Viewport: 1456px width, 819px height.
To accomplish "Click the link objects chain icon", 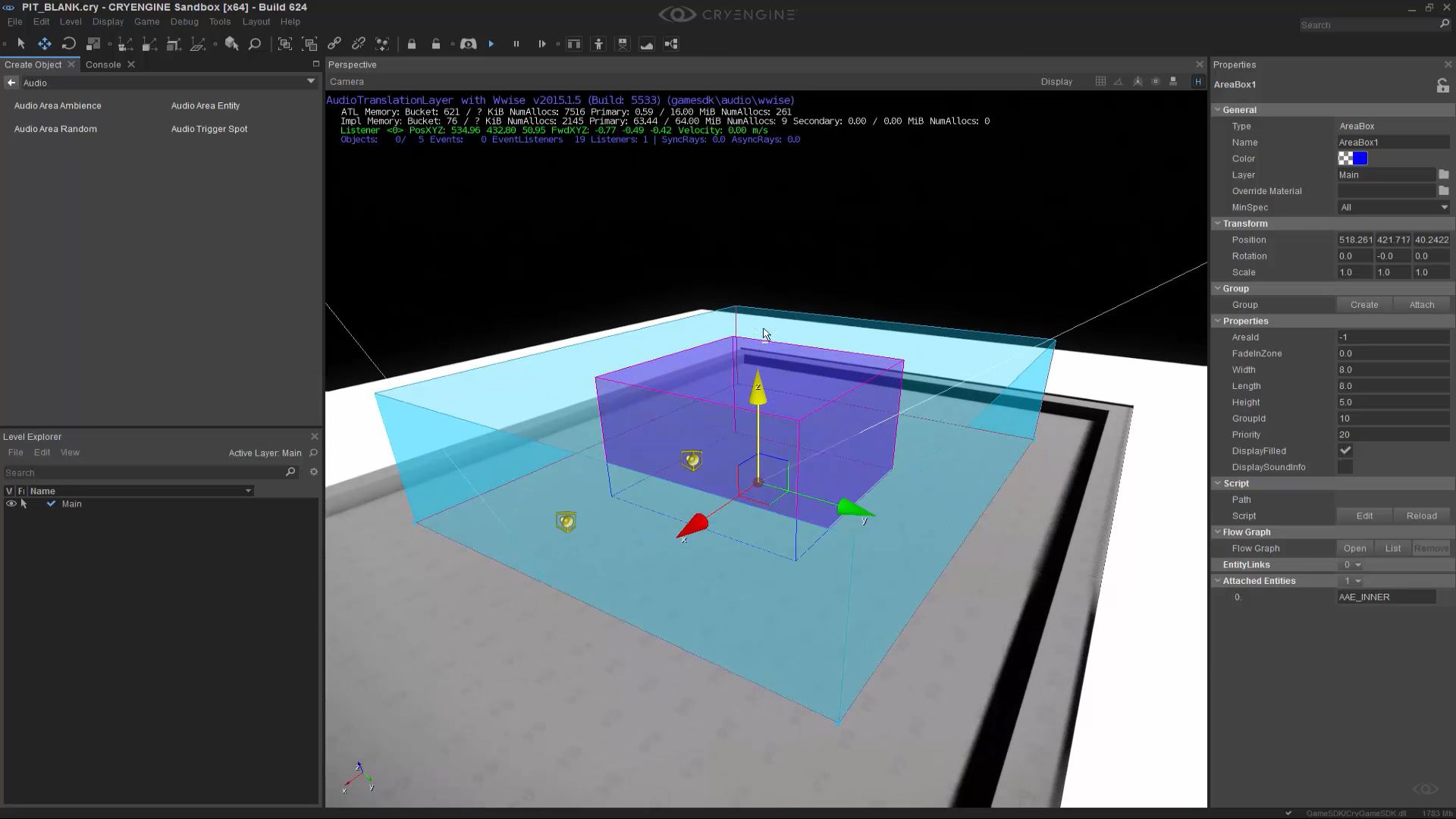I will (334, 44).
